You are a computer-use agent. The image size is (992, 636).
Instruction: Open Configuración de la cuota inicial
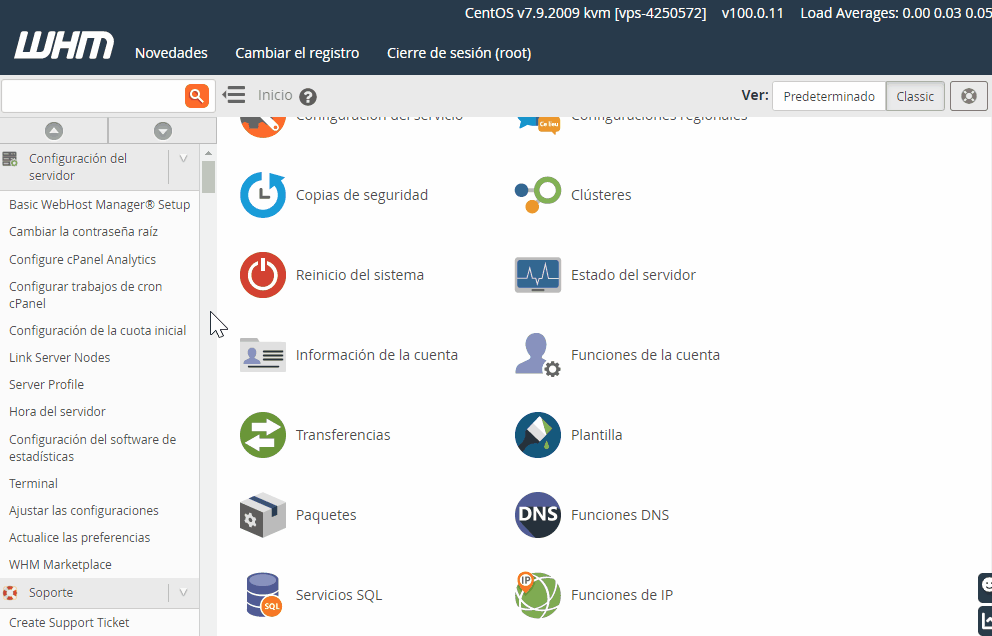tap(99, 330)
